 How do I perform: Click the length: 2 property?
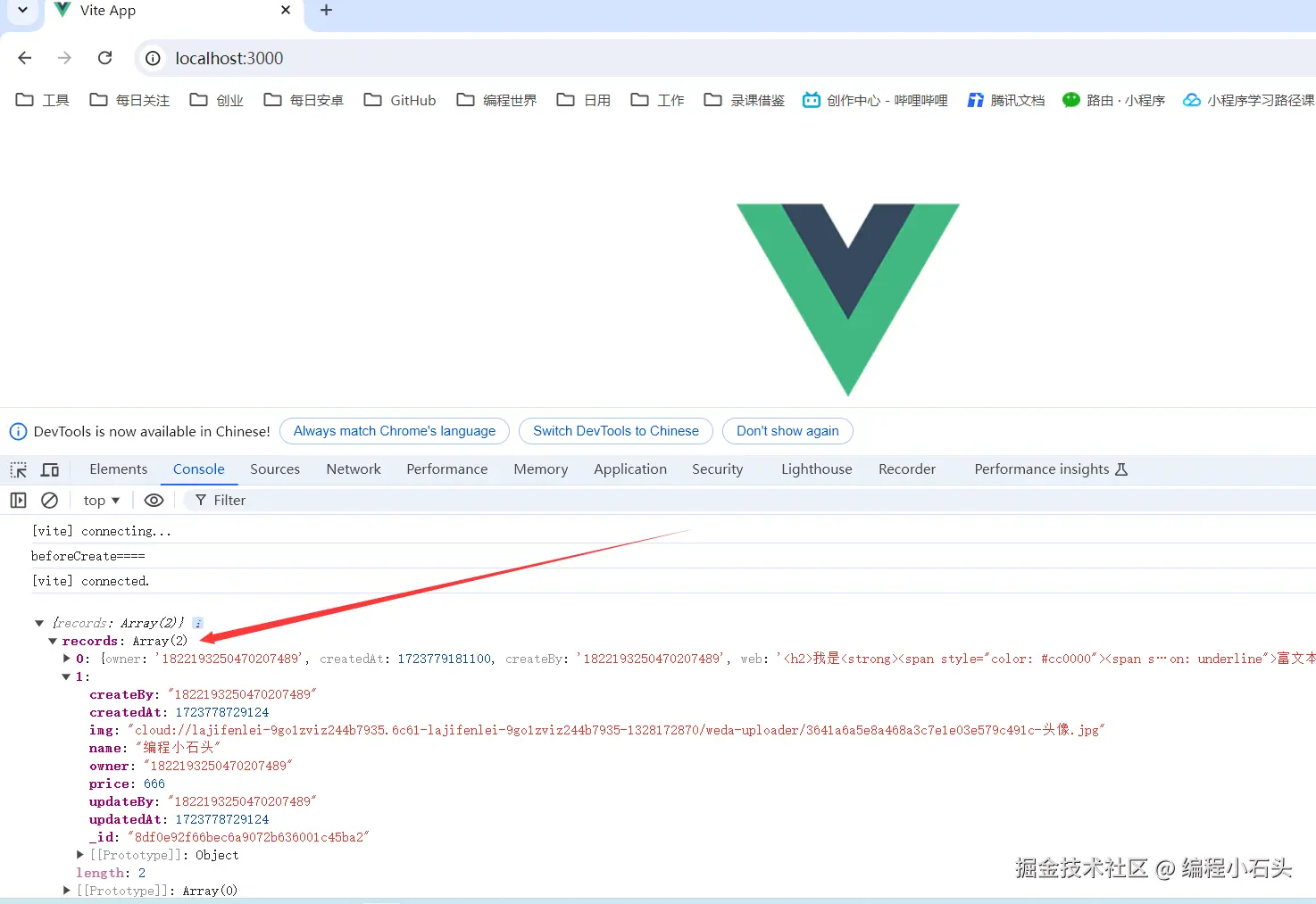pos(111,873)
